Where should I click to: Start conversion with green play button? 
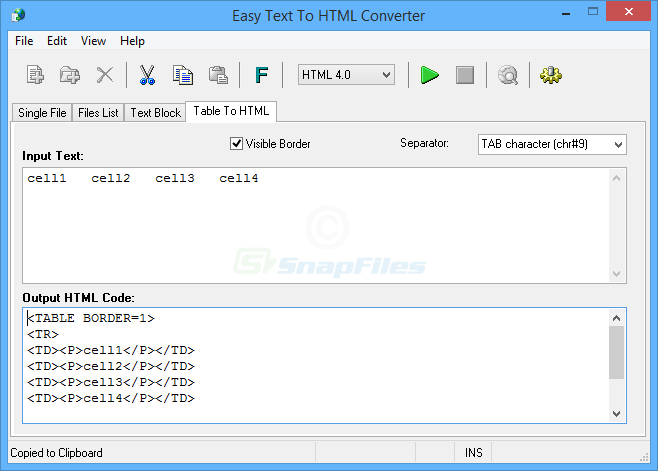(x=430, y=75)
